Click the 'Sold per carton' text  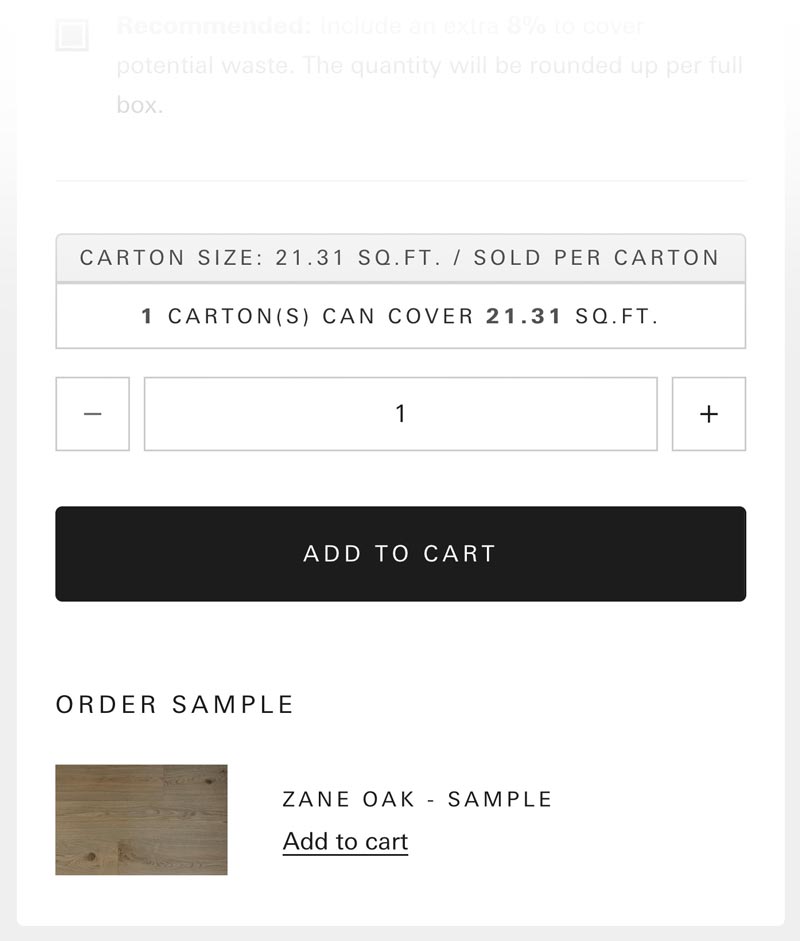pyautogui.click(x=596, y=258)
